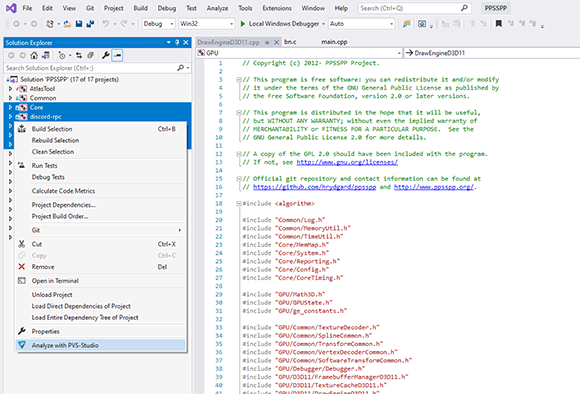Viewport: 580px width, 394px height.
Task: Click the Undo toolbar icon
Action: (106, 24)
